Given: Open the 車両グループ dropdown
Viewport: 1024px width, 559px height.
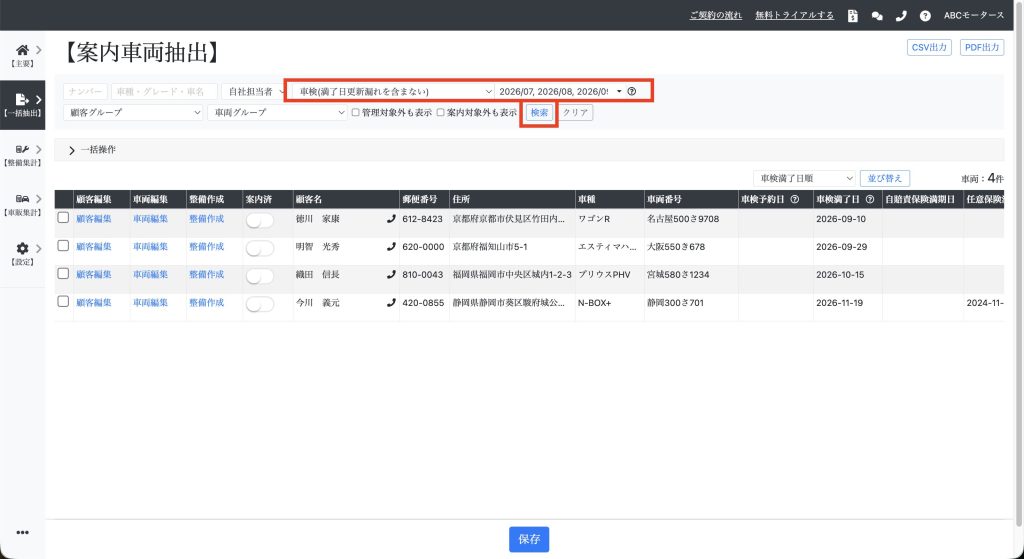Looking at the screenshot, I should point(278,112).
